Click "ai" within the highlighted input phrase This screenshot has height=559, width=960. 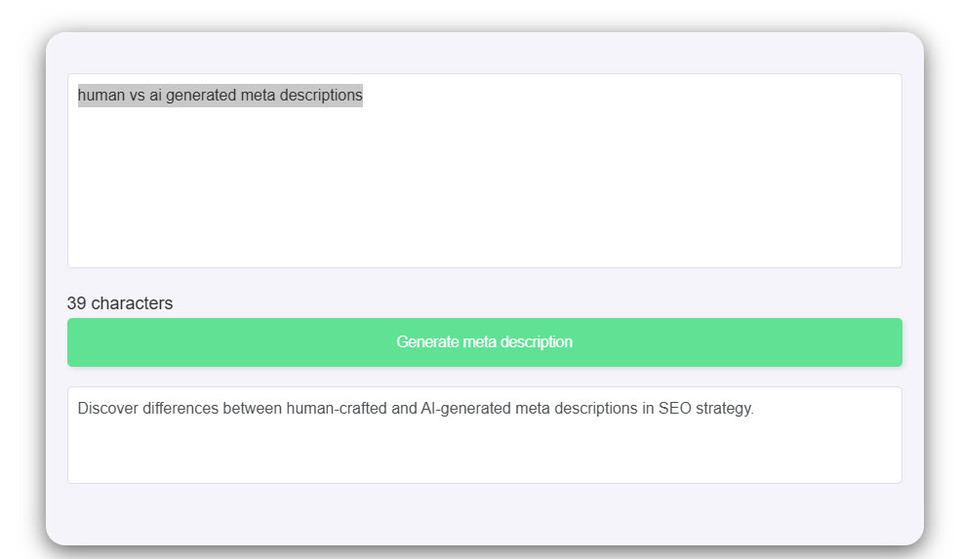click(155, 95)
